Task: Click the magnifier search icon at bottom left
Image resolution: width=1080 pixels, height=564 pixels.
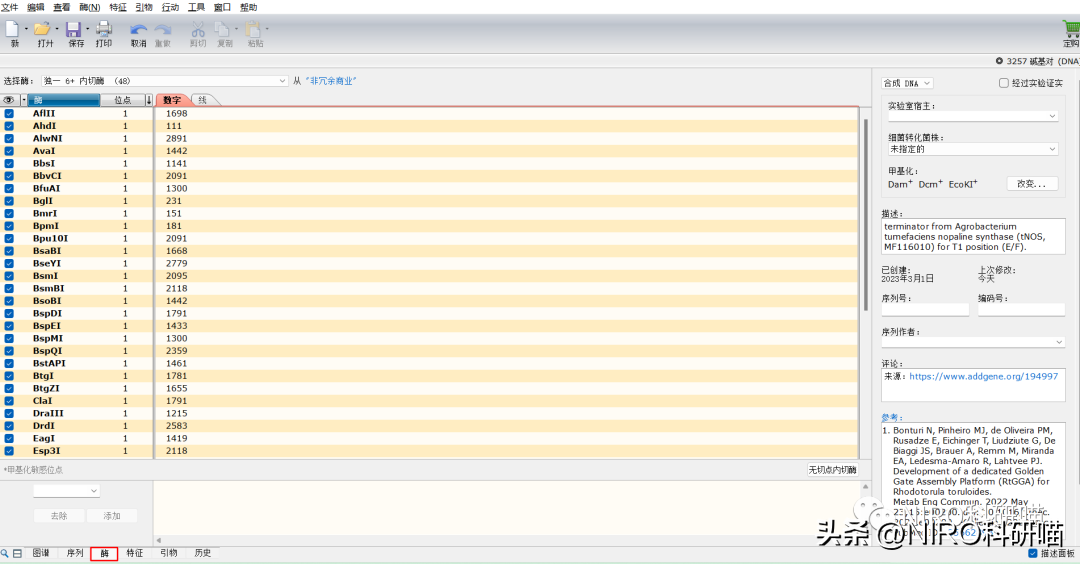Action: click(x=6, y=553)
